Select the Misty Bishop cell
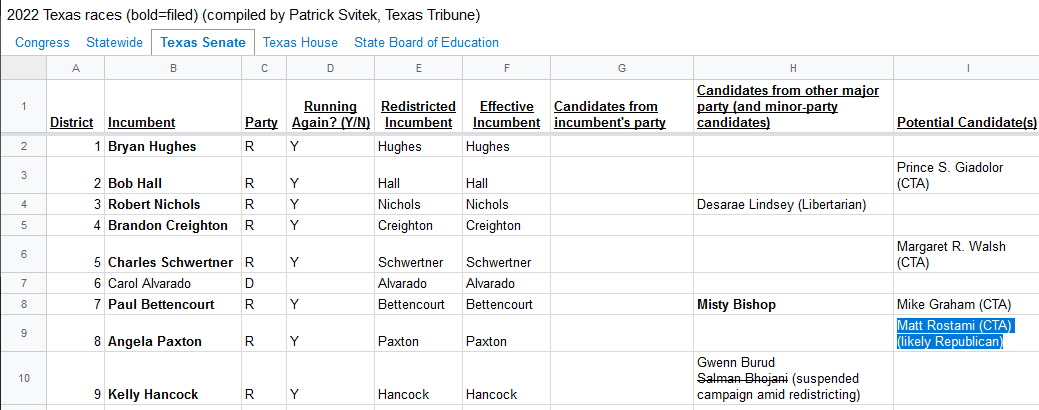Screen dimensions: 1039x410 (x=793, y=305)
